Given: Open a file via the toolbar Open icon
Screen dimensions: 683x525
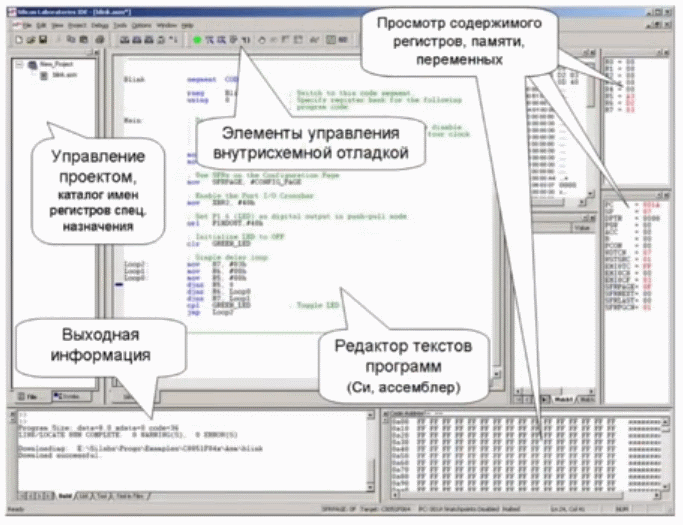Looking at the screenshot, I should click(30, 40).
